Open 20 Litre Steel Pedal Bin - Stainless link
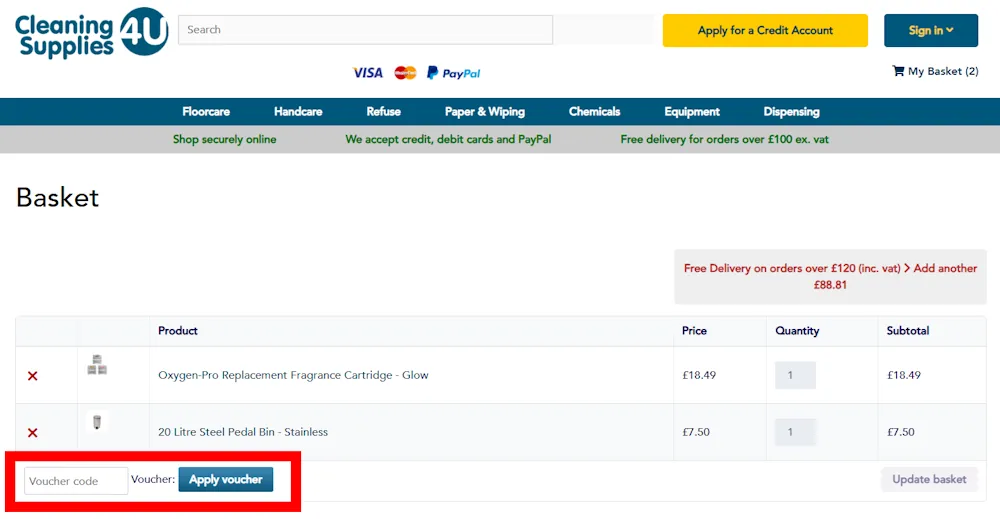 click(243, 432)
